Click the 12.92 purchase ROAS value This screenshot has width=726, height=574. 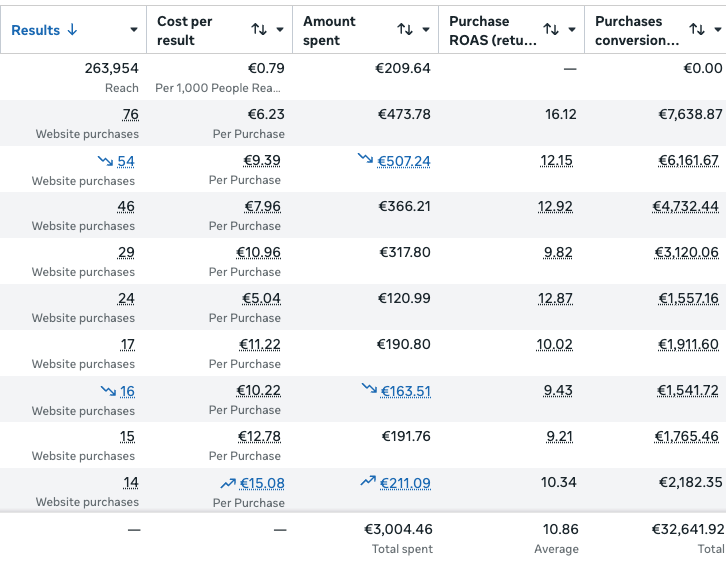coord(555,206)
